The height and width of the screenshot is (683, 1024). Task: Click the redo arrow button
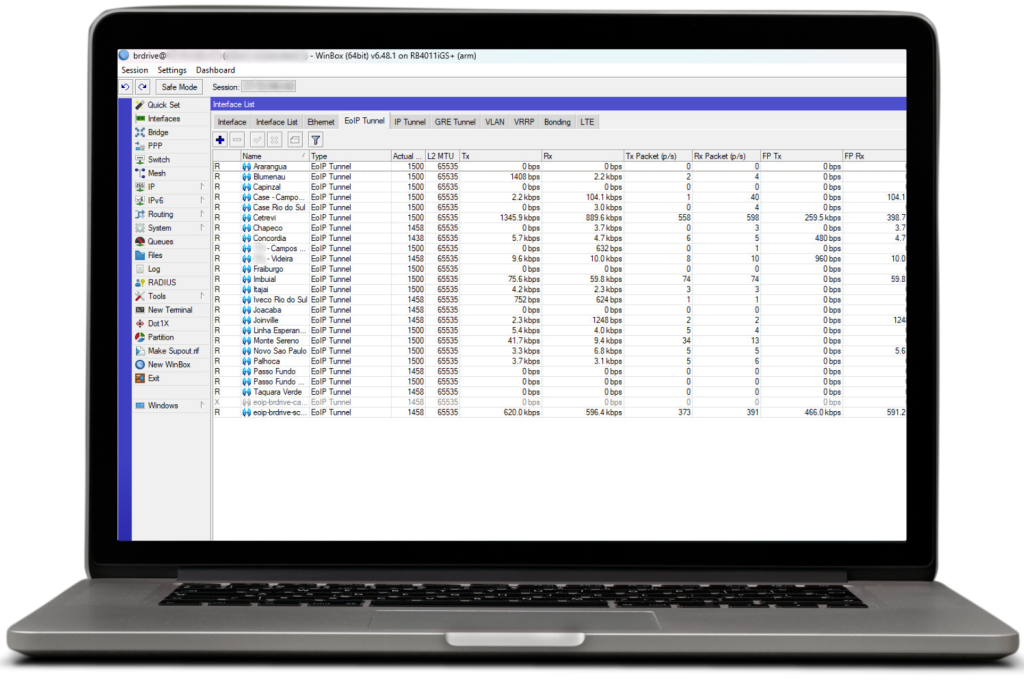(143, 87)
